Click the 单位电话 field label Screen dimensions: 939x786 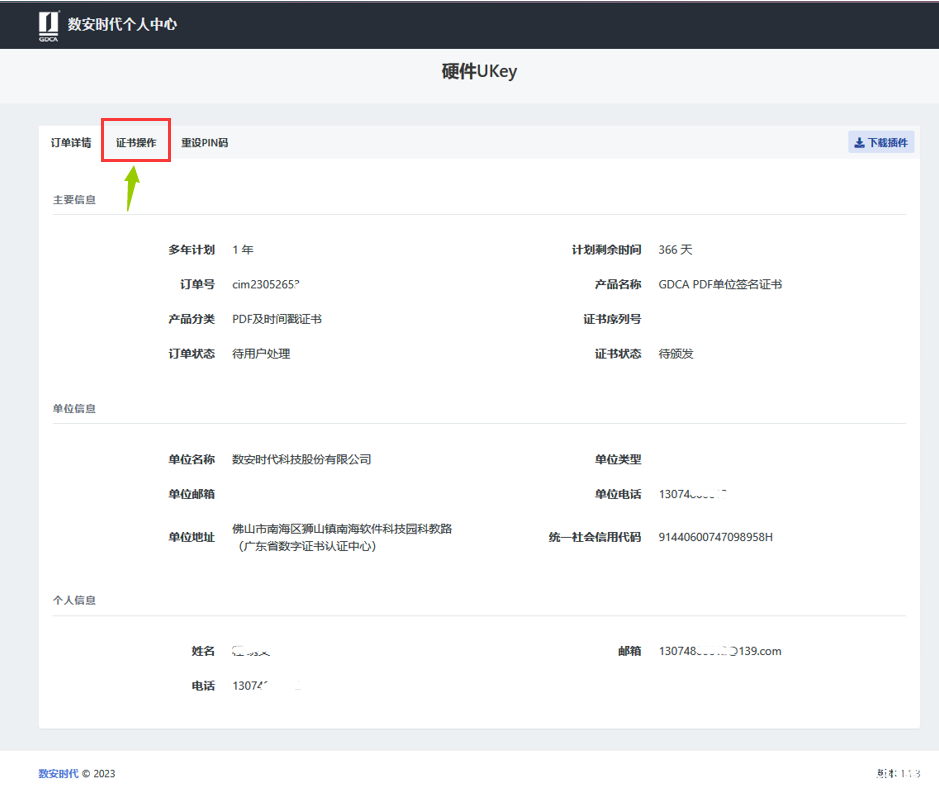click(618, 494)
